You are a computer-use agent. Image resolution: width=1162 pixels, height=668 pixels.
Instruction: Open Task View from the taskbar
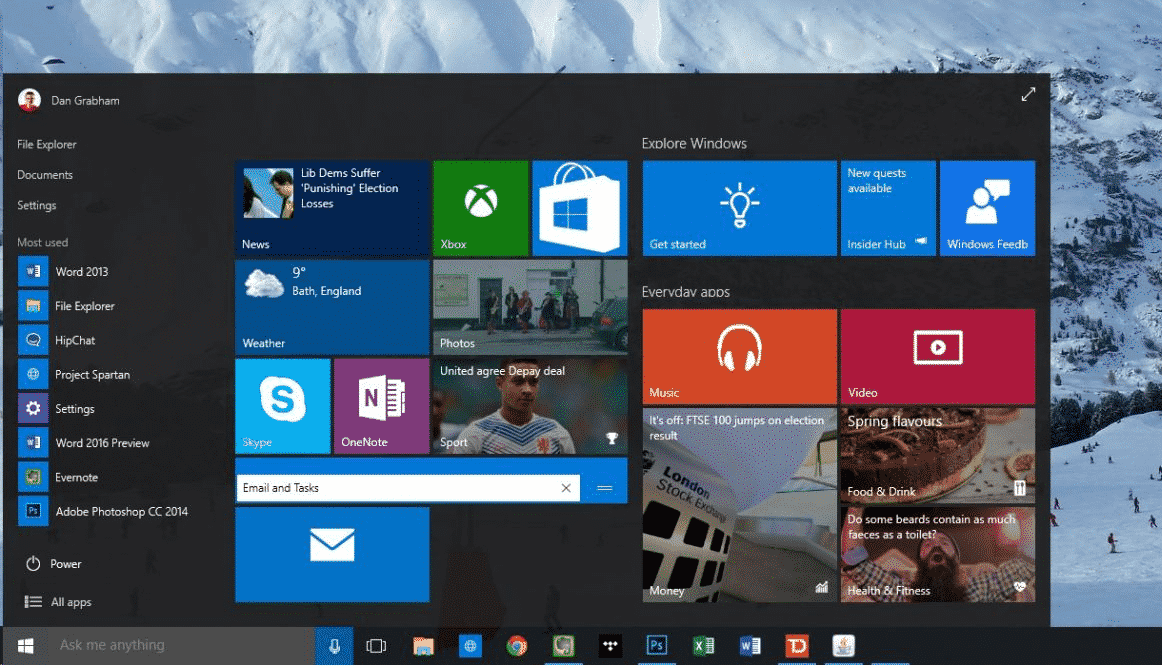point(376,646)
